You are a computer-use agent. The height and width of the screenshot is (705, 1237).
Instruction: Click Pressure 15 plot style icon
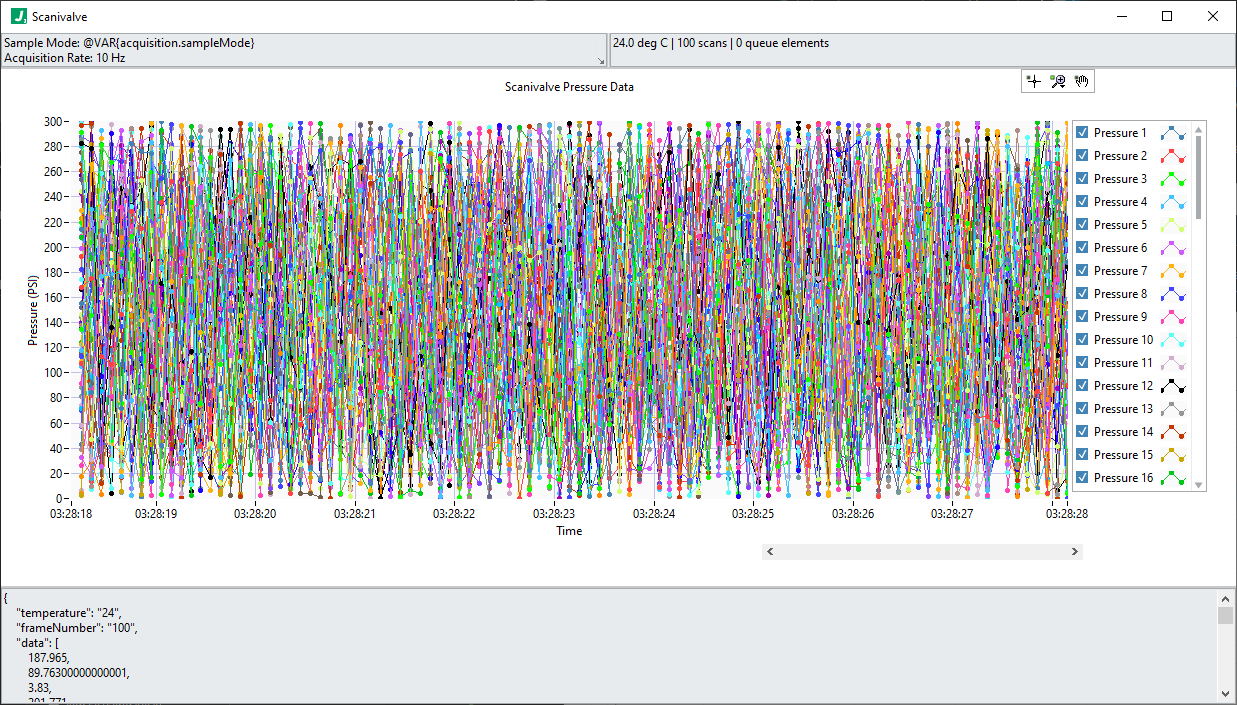click(1173, 455)
